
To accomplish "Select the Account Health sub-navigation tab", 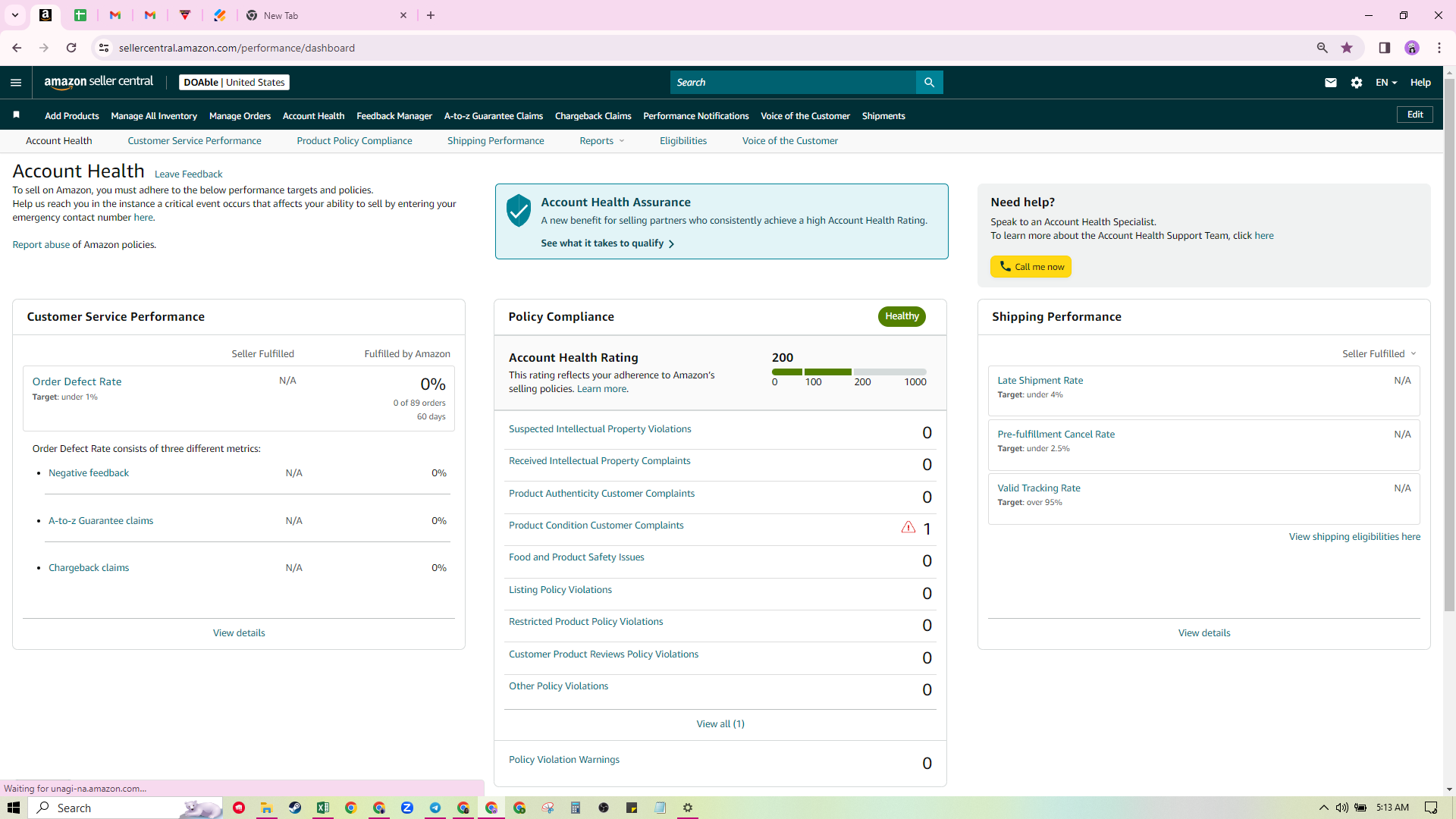I will [x=59, y=141].
